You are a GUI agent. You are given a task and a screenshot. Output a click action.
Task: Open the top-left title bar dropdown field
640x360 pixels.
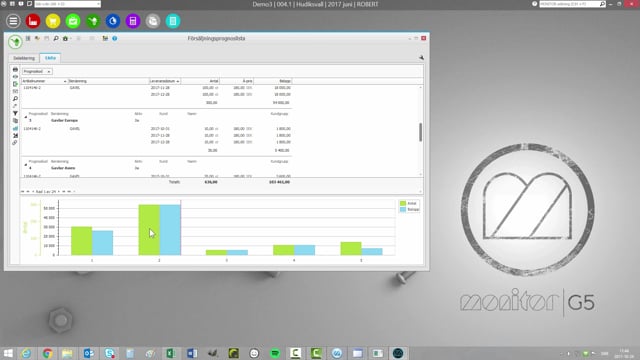(x=67, y=4)
